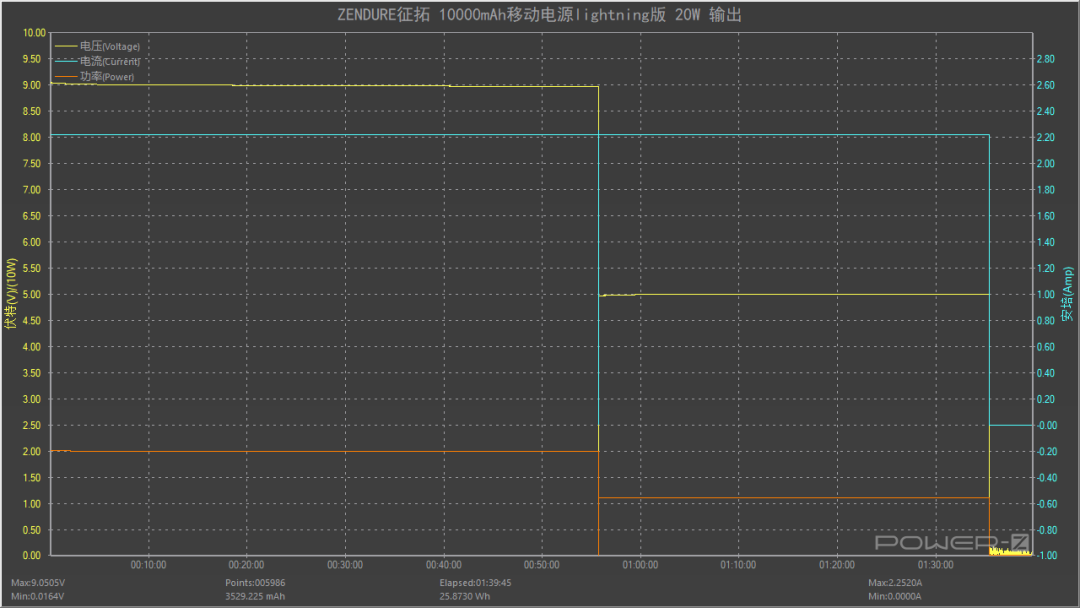Click the 01:10:00 time axis tick
1080x608 pixels.
tap(738, 565)
